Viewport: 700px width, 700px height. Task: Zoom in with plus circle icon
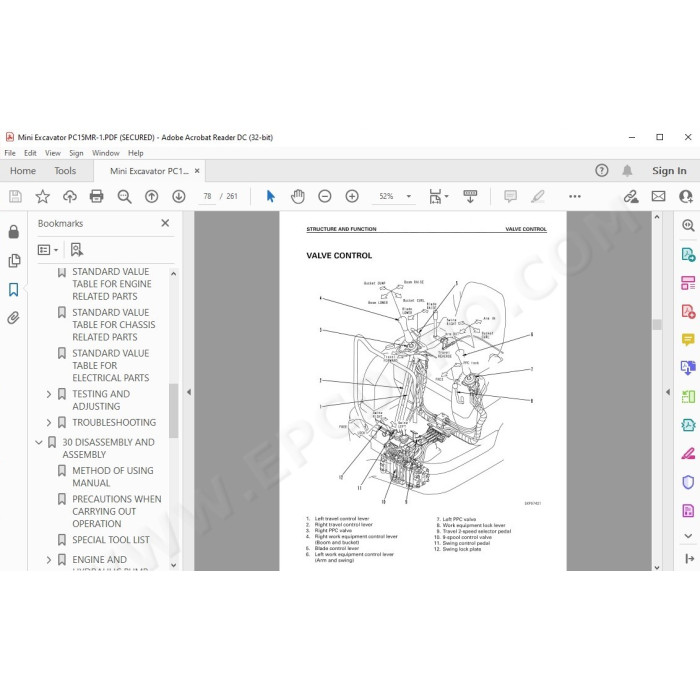[x=352, y=196]
